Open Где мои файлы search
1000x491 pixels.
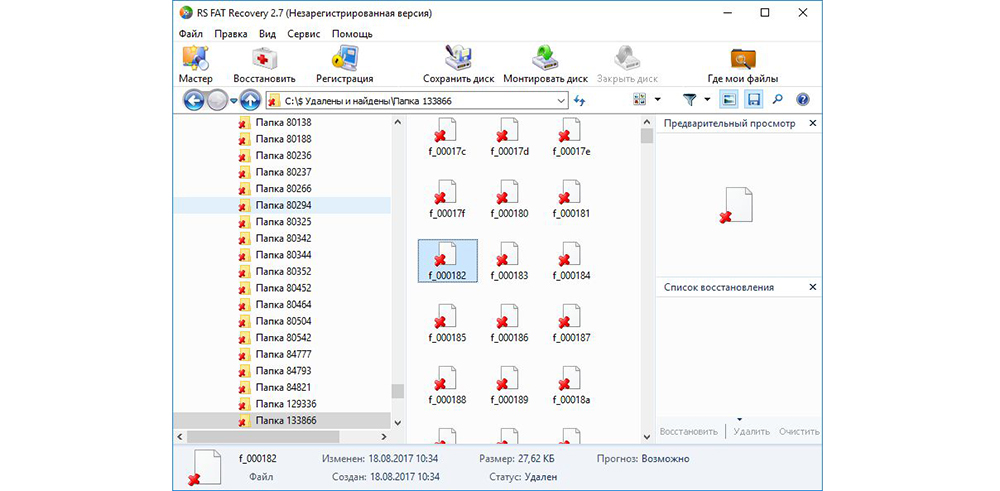tap(742, 64)
